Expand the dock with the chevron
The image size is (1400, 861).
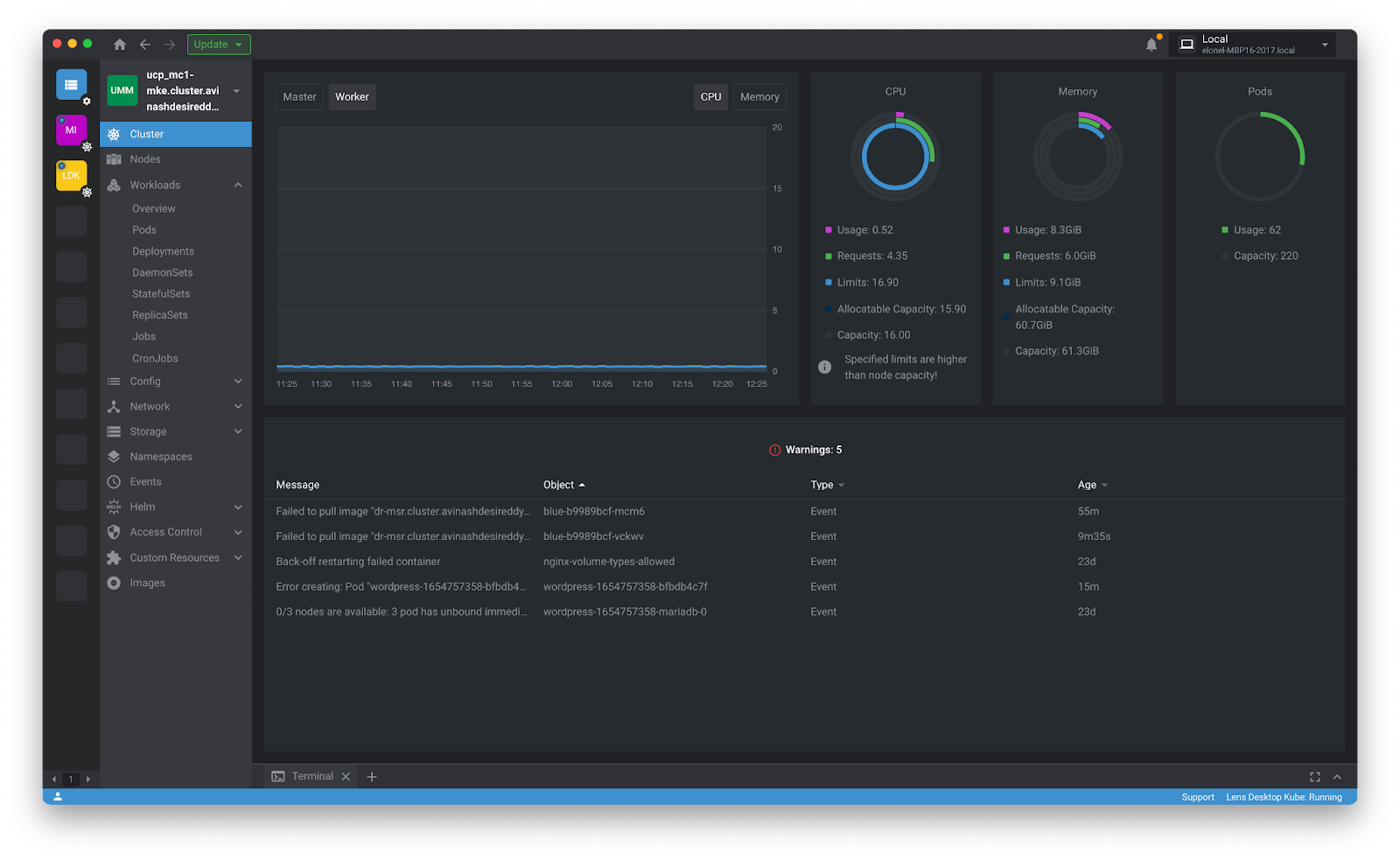(x=1337, y=777)
